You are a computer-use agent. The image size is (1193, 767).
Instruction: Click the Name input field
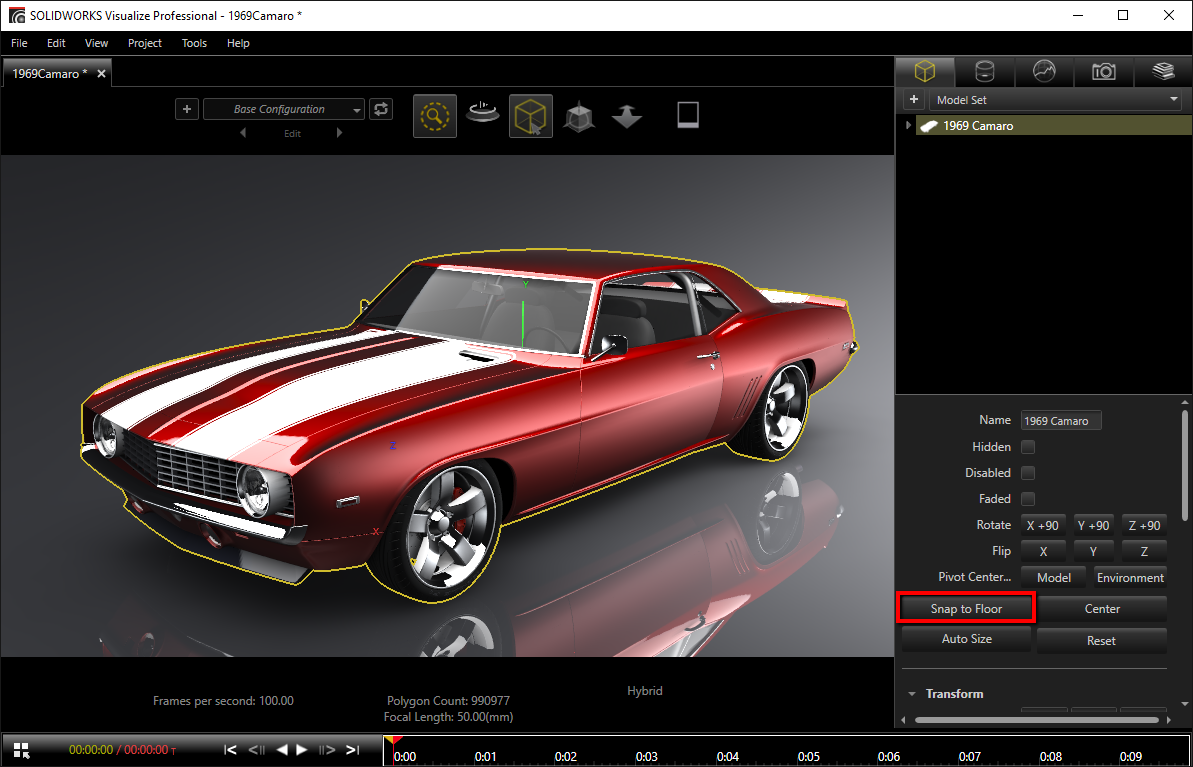pos(1061,420)
